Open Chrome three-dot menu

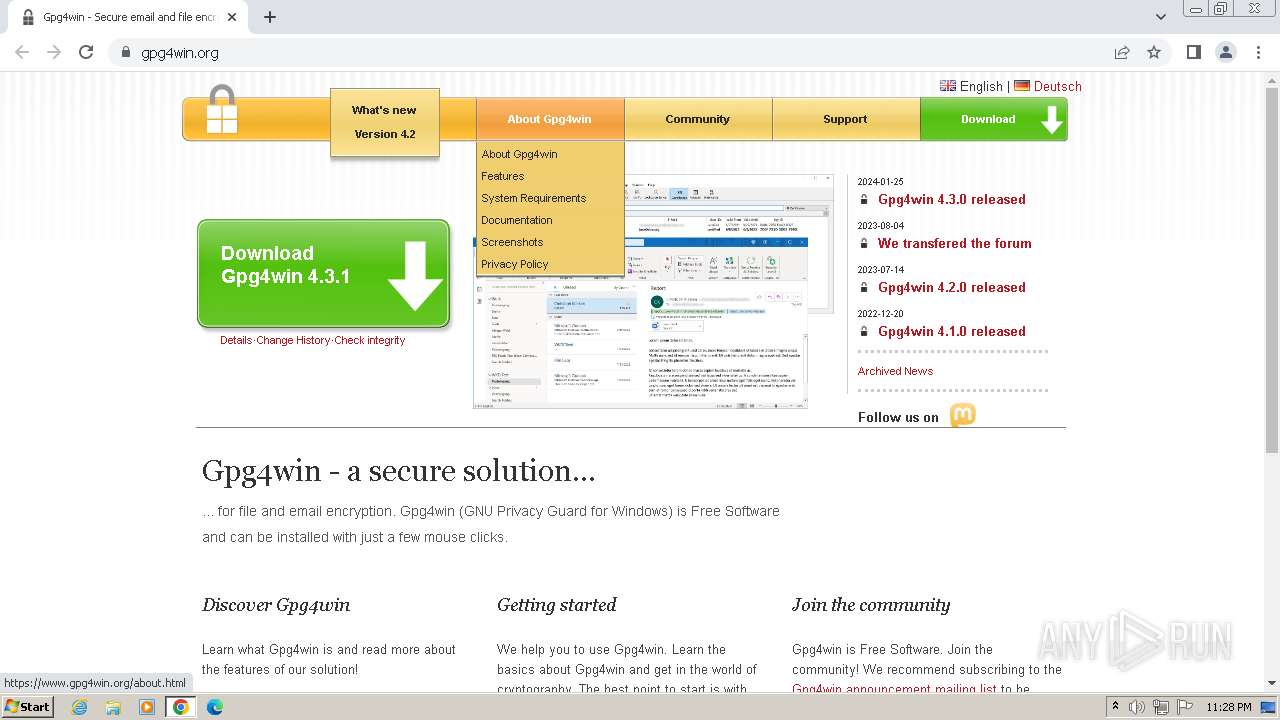[x=1258, y=52]
